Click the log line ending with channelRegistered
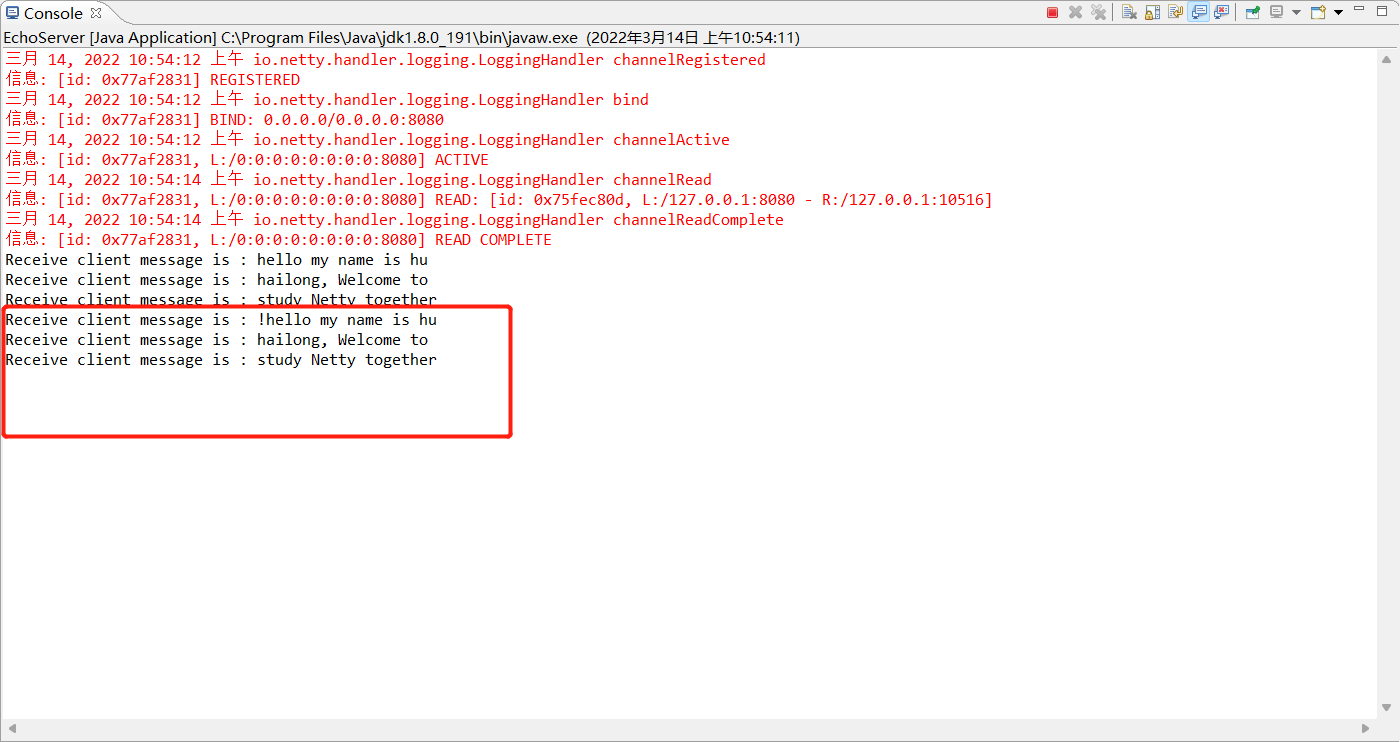1400x742 pixels. [x=385, y=60]
